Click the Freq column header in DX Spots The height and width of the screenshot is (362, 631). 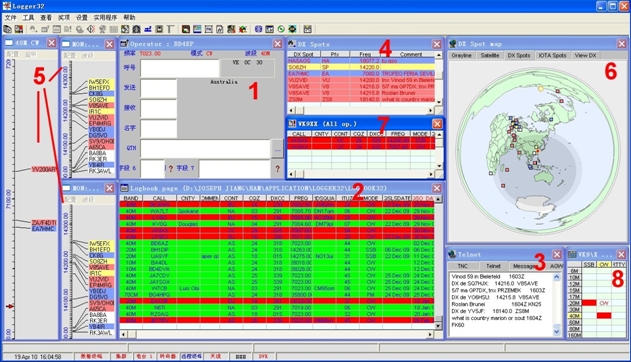[x=365, y=54]
